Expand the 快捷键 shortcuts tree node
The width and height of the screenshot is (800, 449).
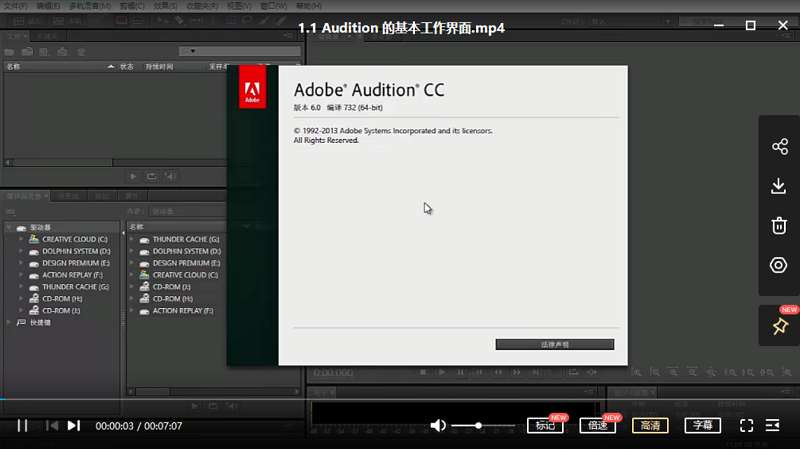10,323
